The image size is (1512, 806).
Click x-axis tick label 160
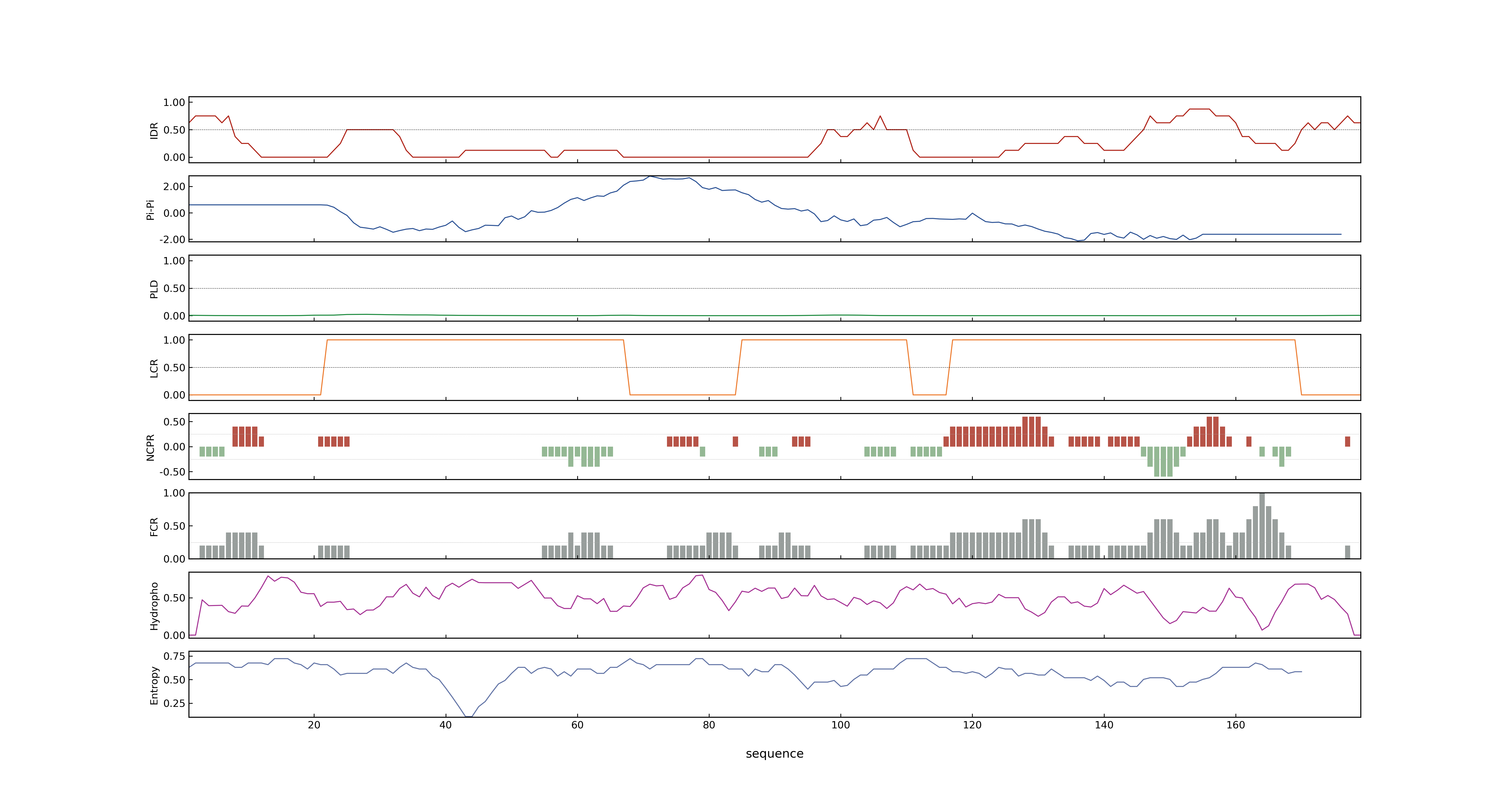(x=1235, y=725)
